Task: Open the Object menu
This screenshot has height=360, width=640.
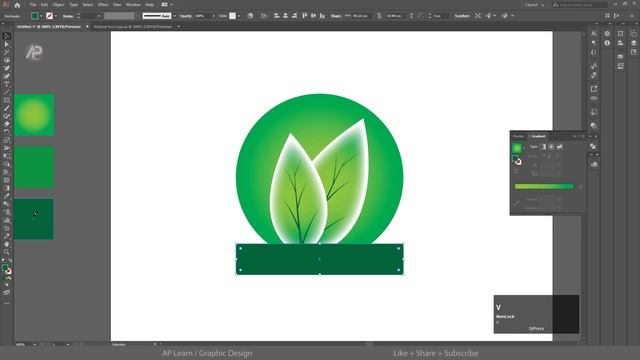Action: click(x=58, y=4)
